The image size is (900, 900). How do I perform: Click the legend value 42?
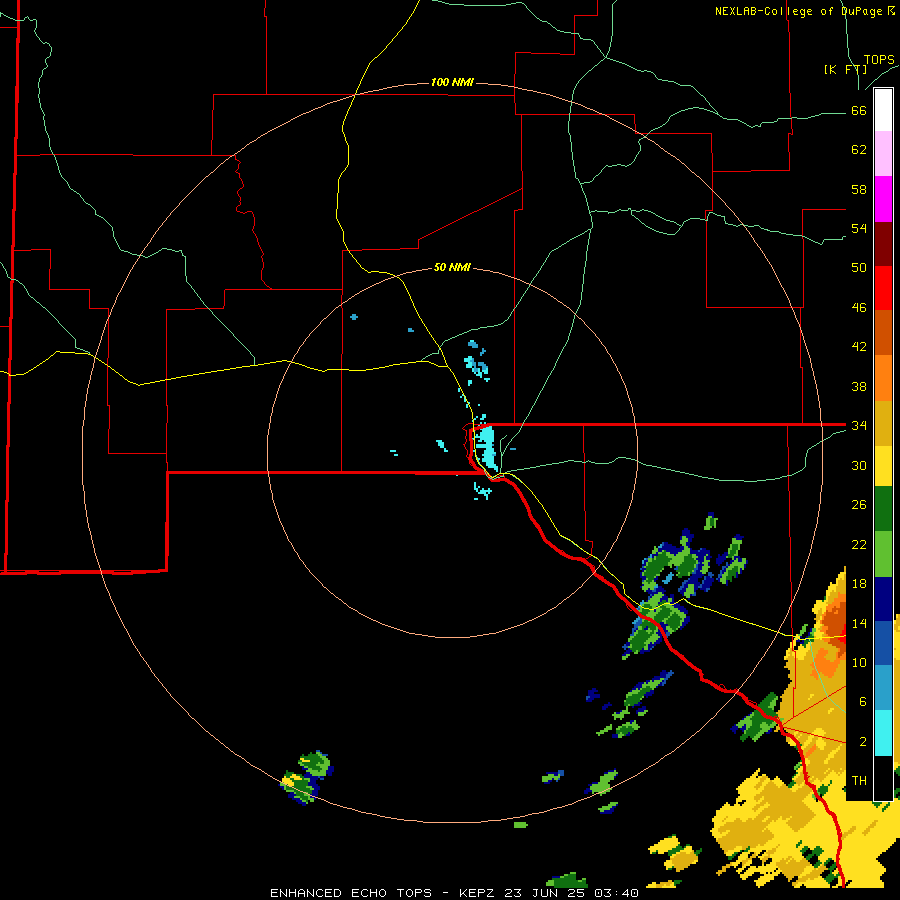[x=859, y=346]
